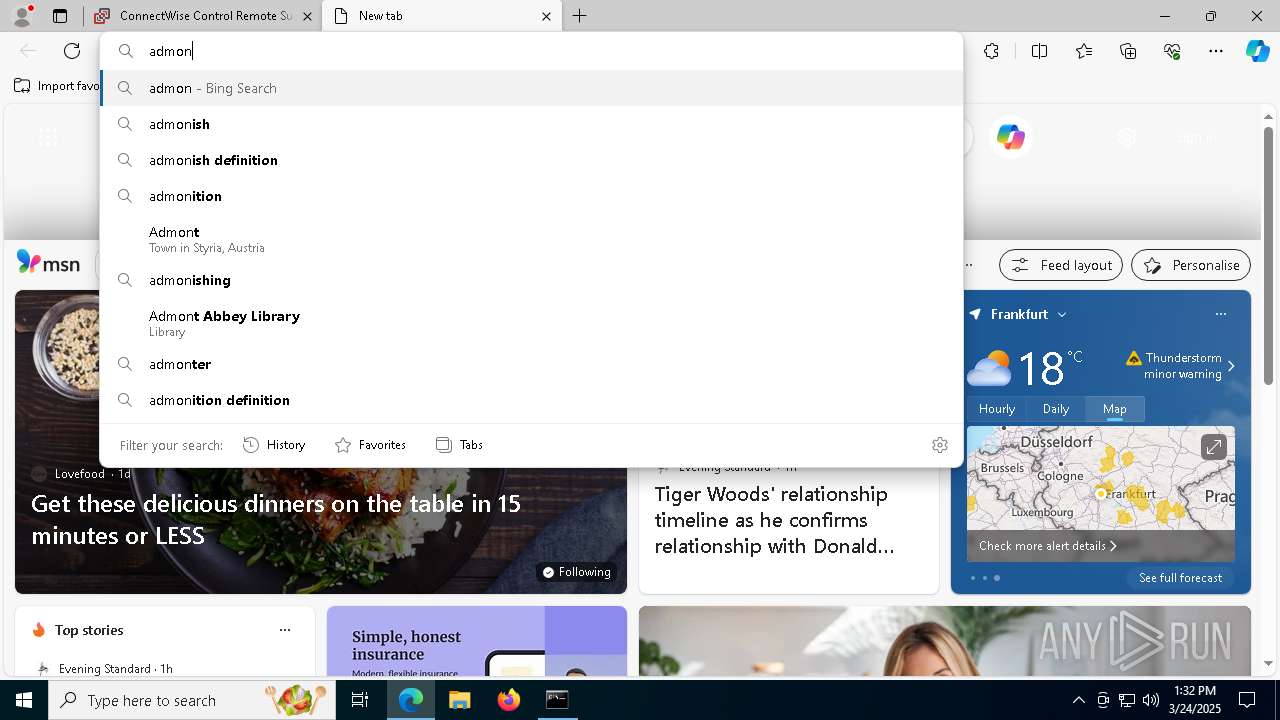Close the New tab tab

click(546, 16)
